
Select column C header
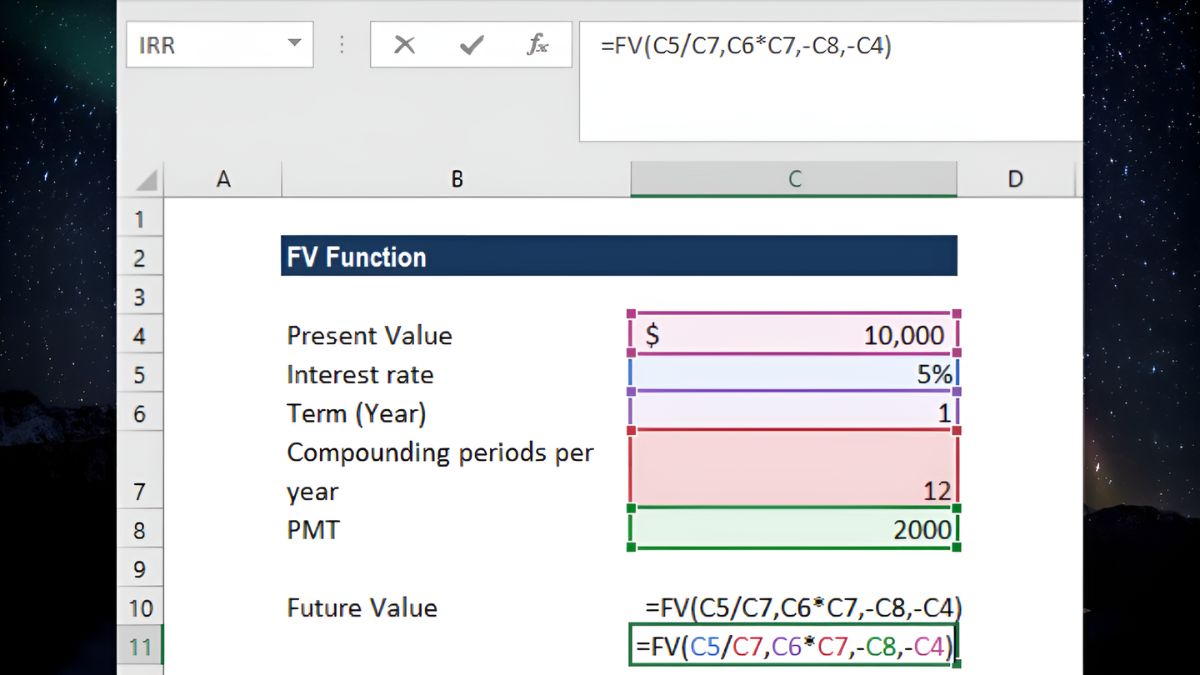click(x=794, y=178)
